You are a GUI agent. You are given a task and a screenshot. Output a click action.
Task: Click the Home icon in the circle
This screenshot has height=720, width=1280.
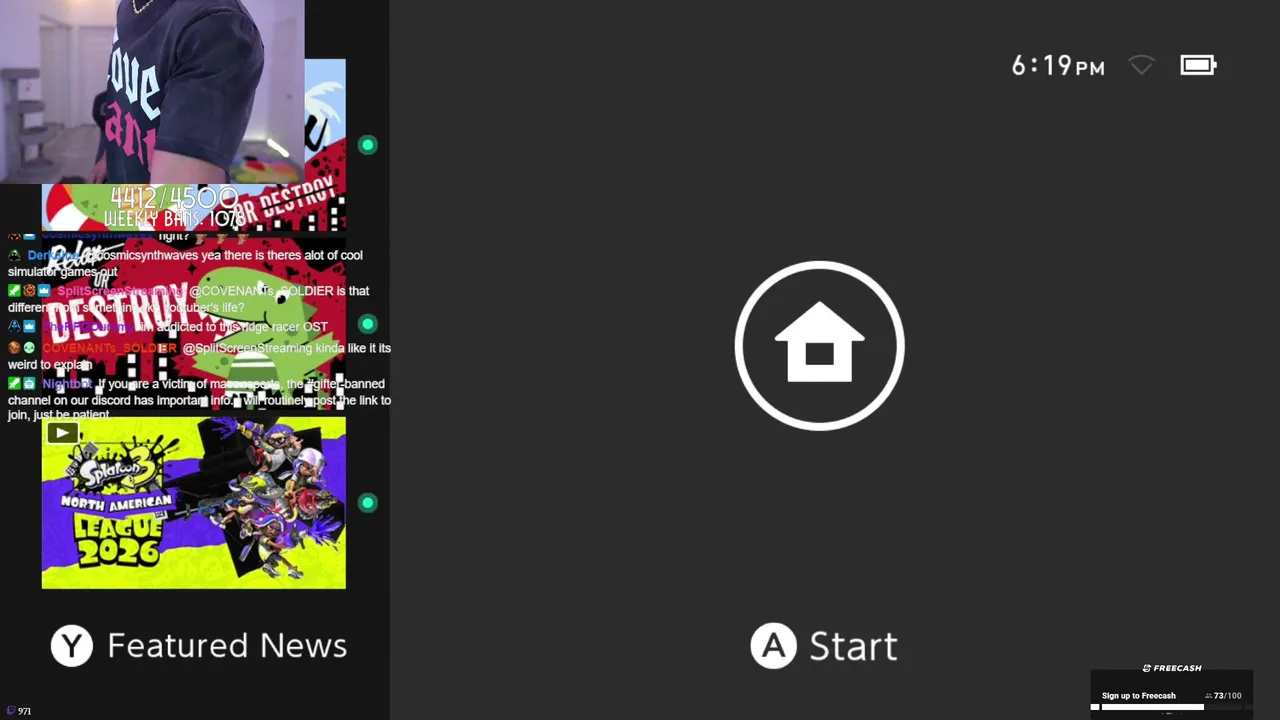(x=819, y=346)
